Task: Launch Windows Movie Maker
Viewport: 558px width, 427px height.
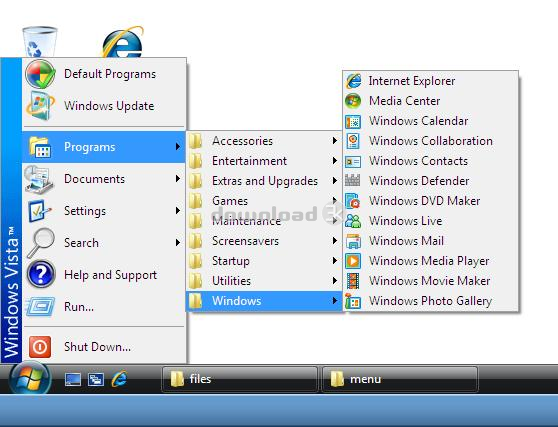Action: (431, 281)
